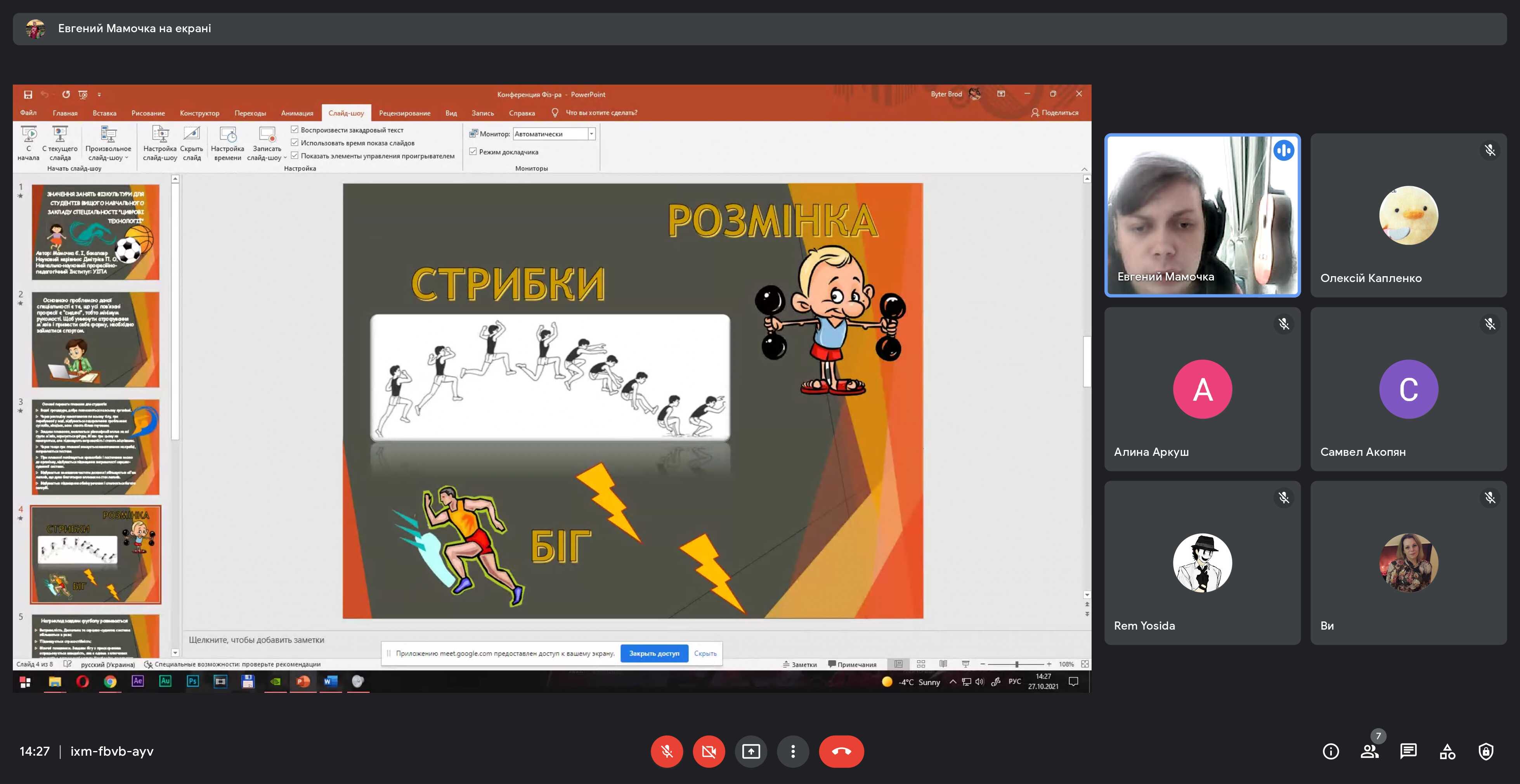Fit slide to window icon

pos(1085,664)
